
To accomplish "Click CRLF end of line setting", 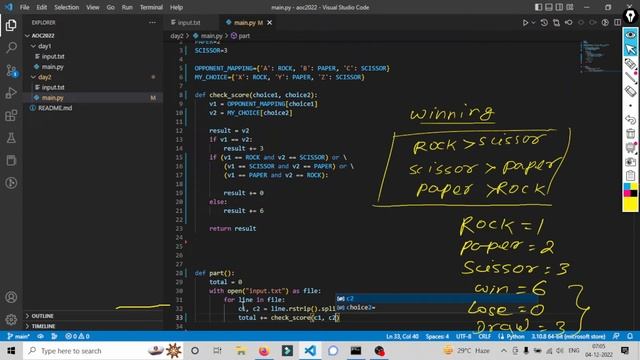I will 484,336.
